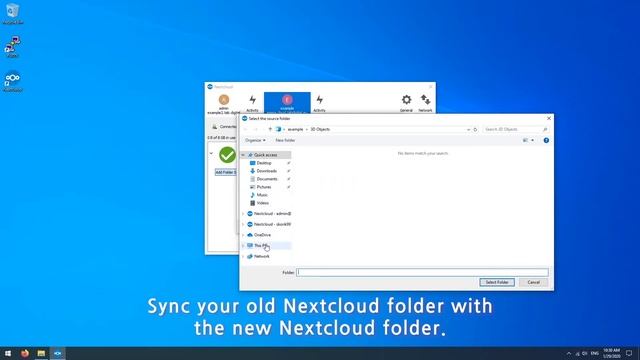Open the Nextcloud desktop shortcut
This screenshot has width=640, height=360.
[13, 81]
